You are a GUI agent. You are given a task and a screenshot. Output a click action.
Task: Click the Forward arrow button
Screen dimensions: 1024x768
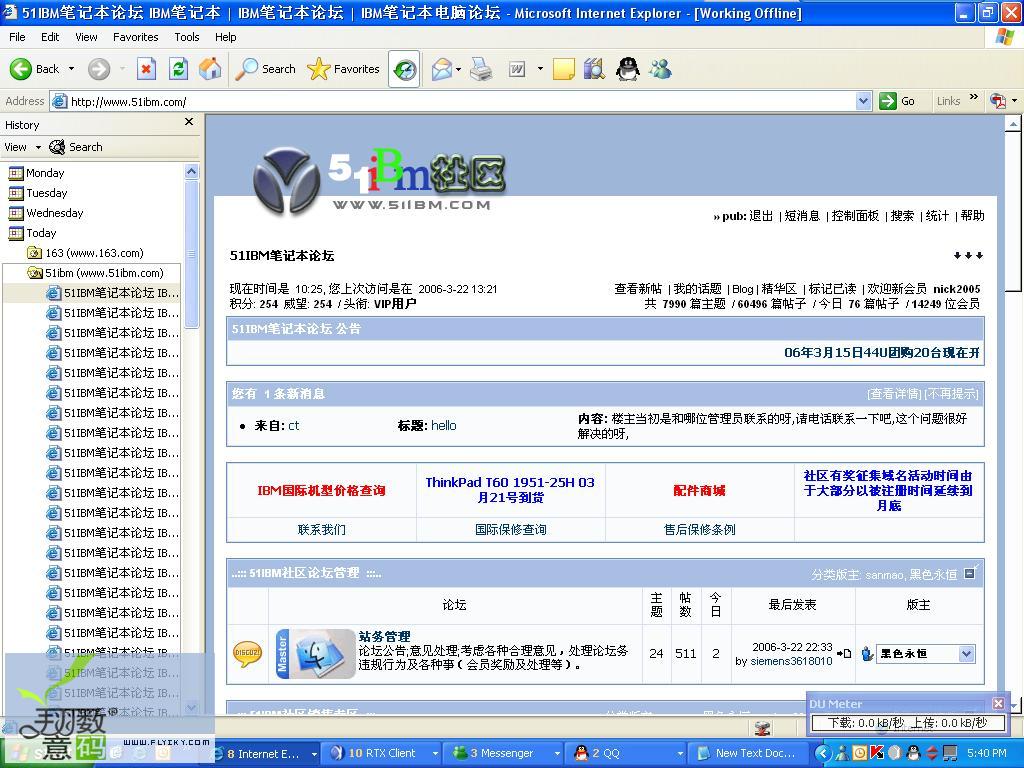[99, 69]
